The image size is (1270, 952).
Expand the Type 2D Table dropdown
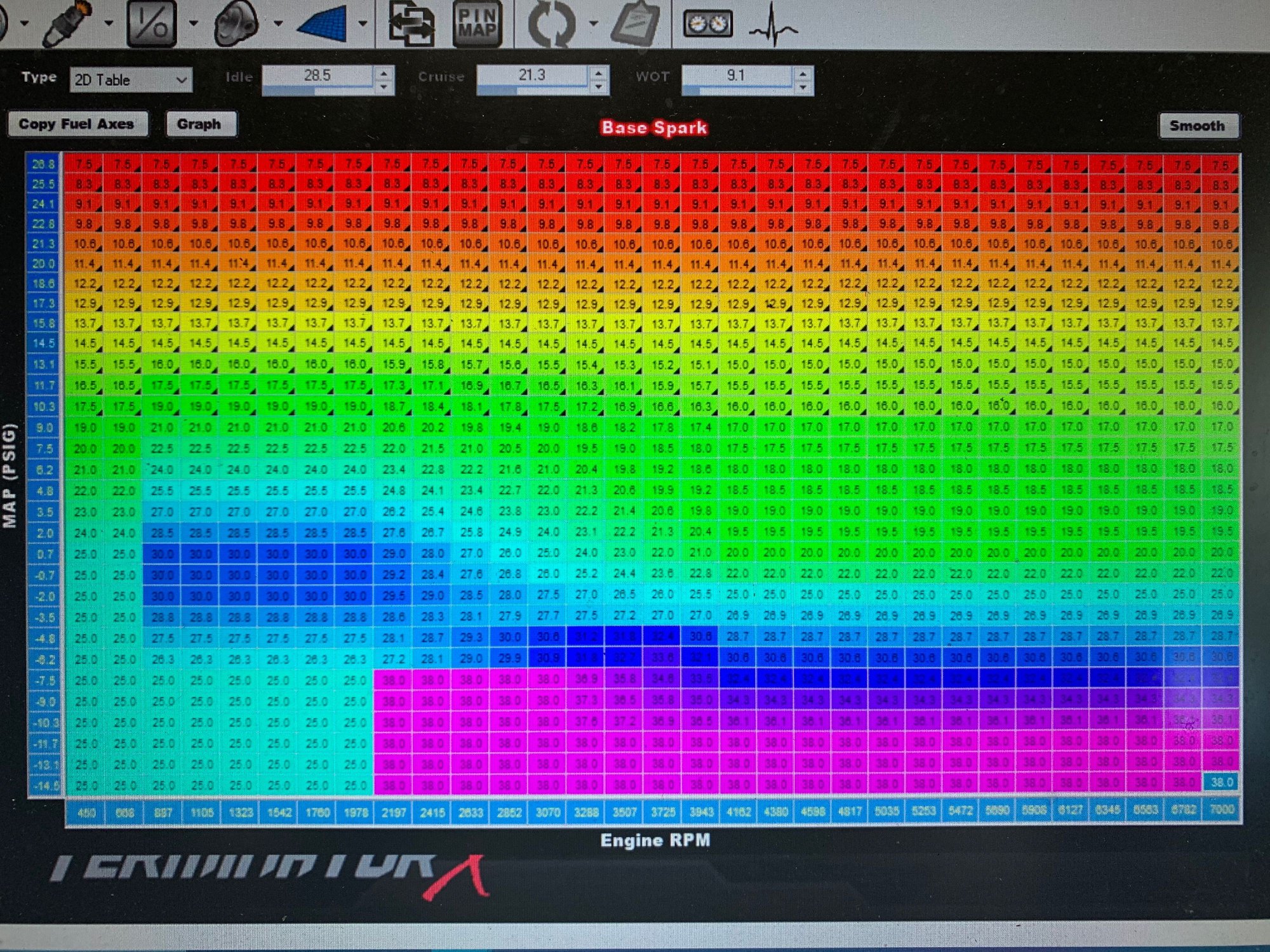131,80
